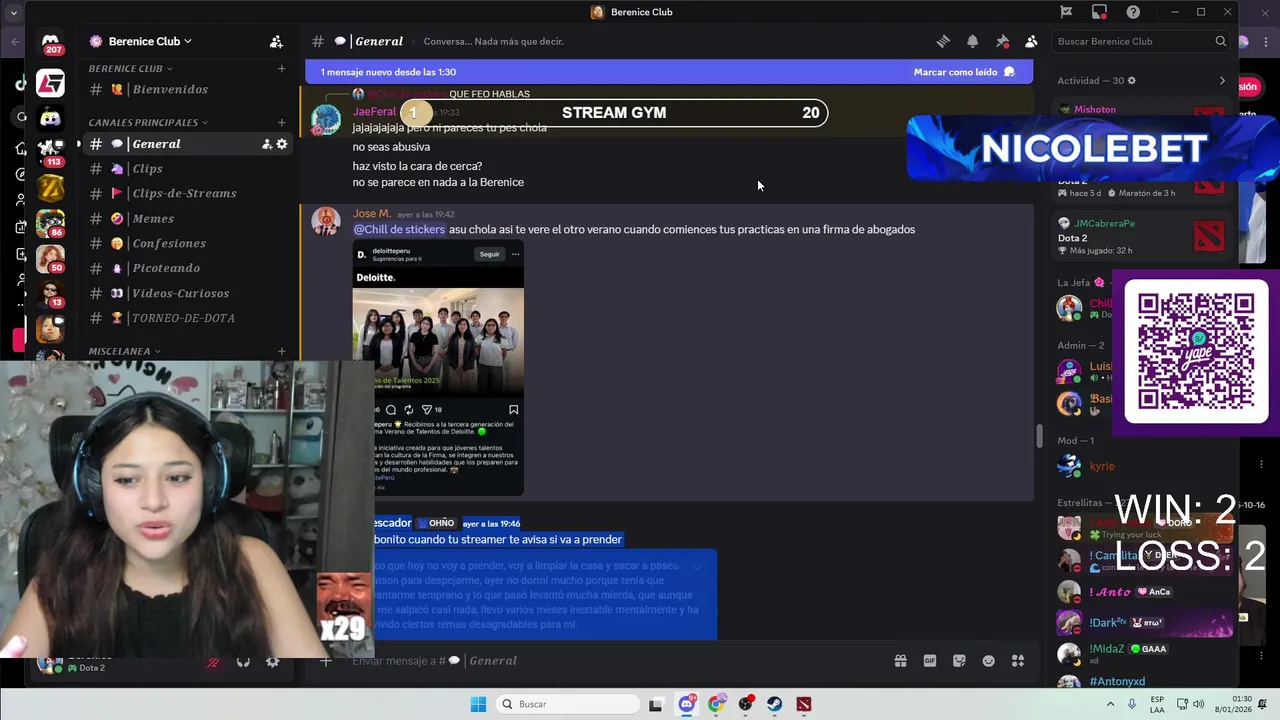Open the server icon with 13 badge

point(50,293)
